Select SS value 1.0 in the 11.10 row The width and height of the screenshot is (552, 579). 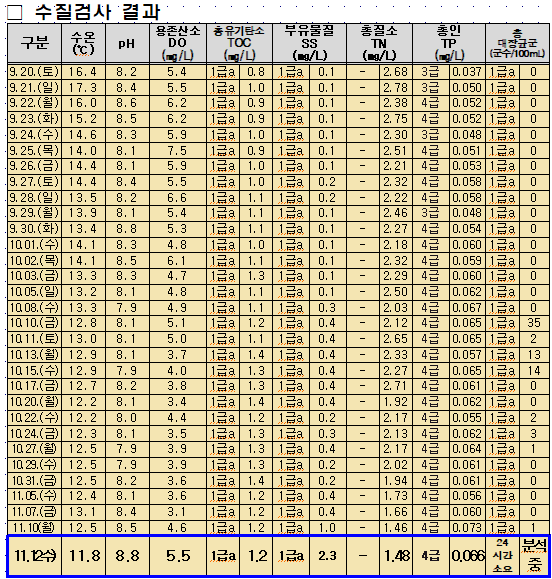pos(328,528)
